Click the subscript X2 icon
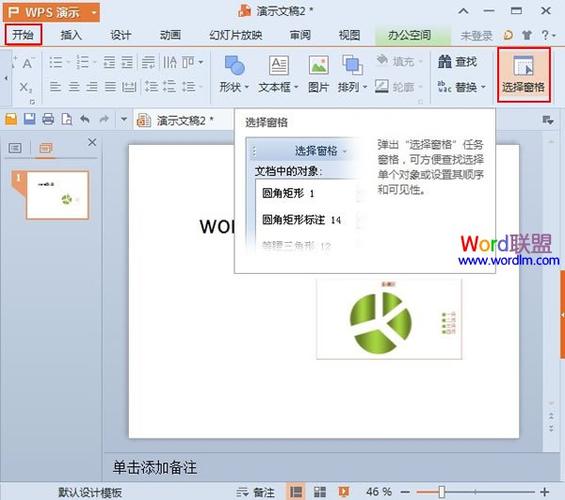 tap(26, 87)
